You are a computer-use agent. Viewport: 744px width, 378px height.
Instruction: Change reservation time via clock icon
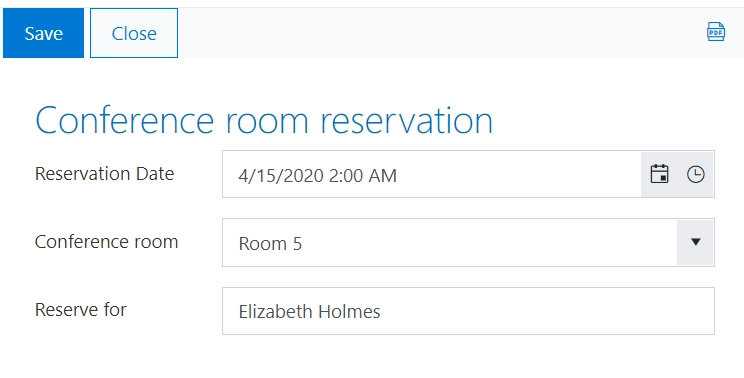pyautogui.click(x=695, y=174)
